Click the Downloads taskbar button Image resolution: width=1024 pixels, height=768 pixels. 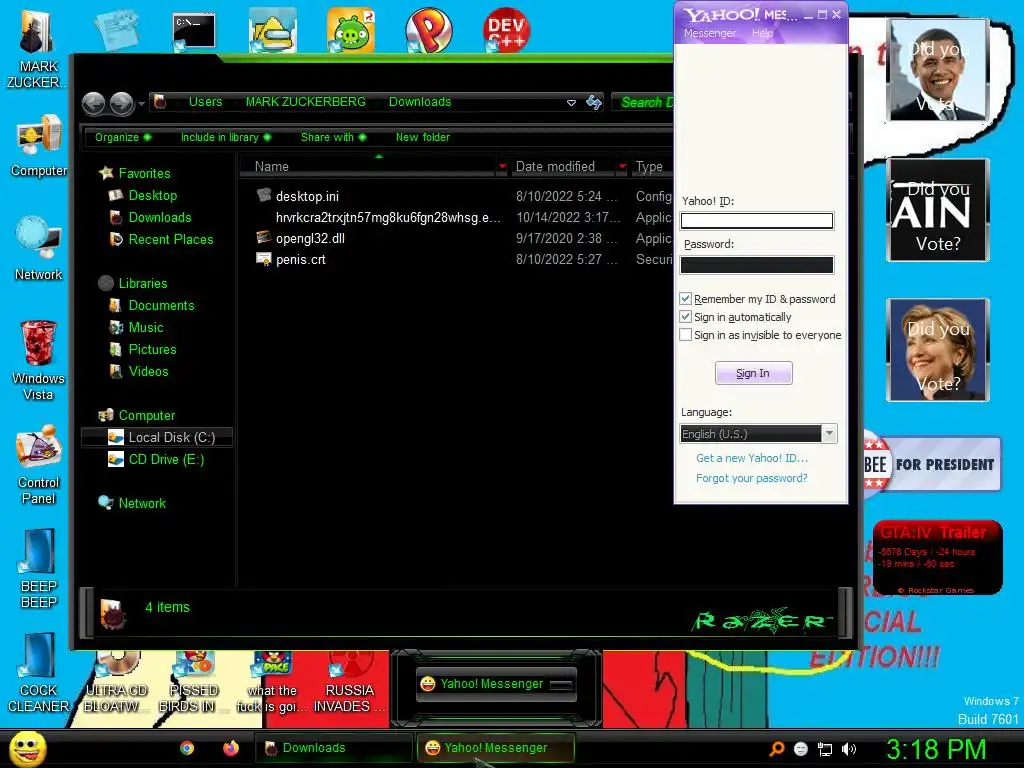(333, 748)
